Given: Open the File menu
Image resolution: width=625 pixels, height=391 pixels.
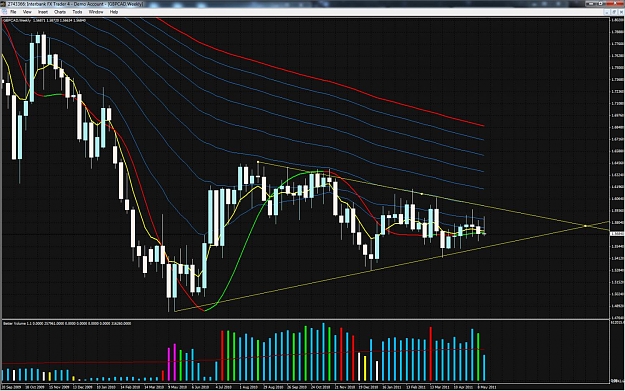Looking at the screenshot, I should (x=13, y=12).
